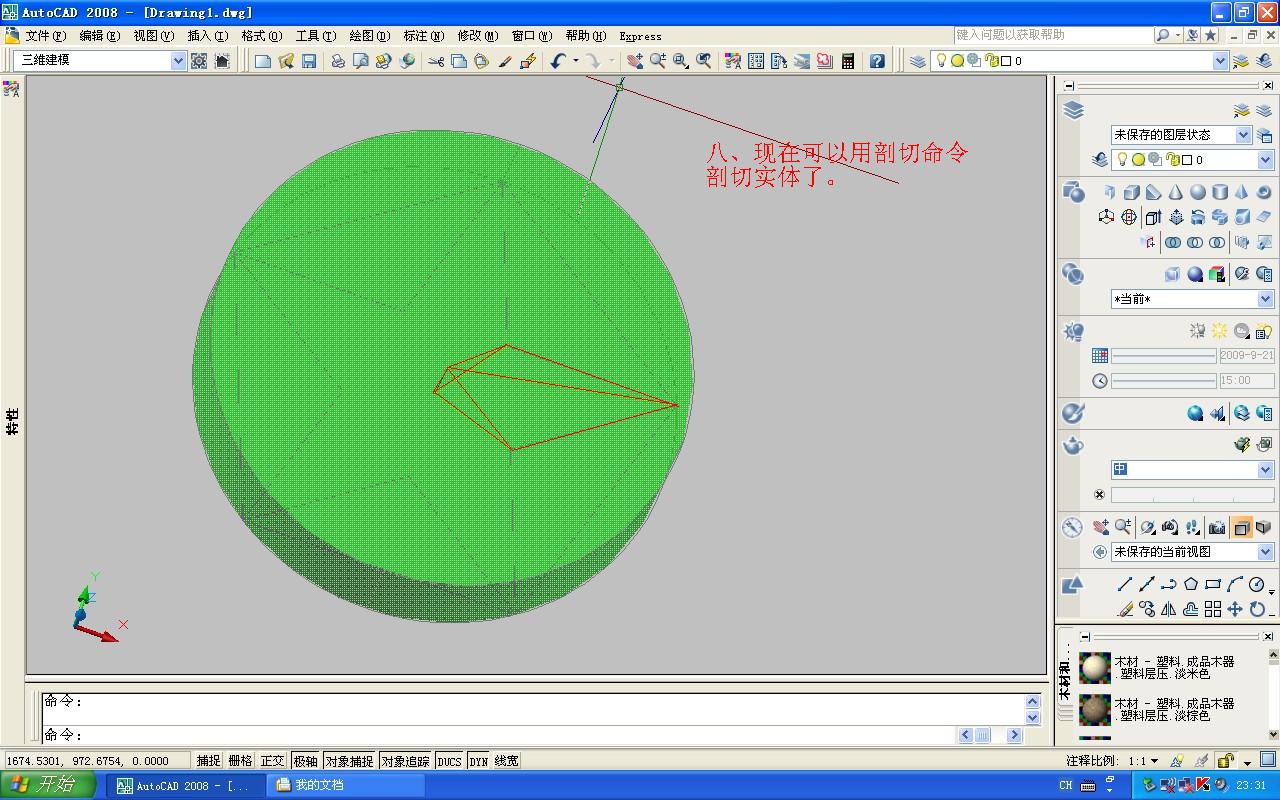Open the annotation scale 1:1 dropdown
The height and width of the screenshot is (800, 1280).
1143,761
